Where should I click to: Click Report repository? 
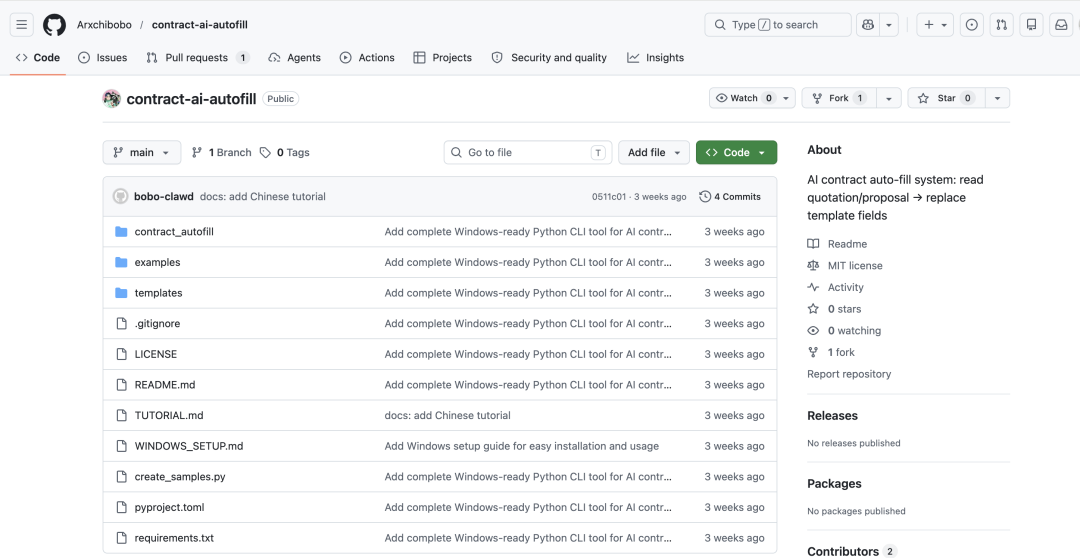pyautogui.click(x=849, y=374)
